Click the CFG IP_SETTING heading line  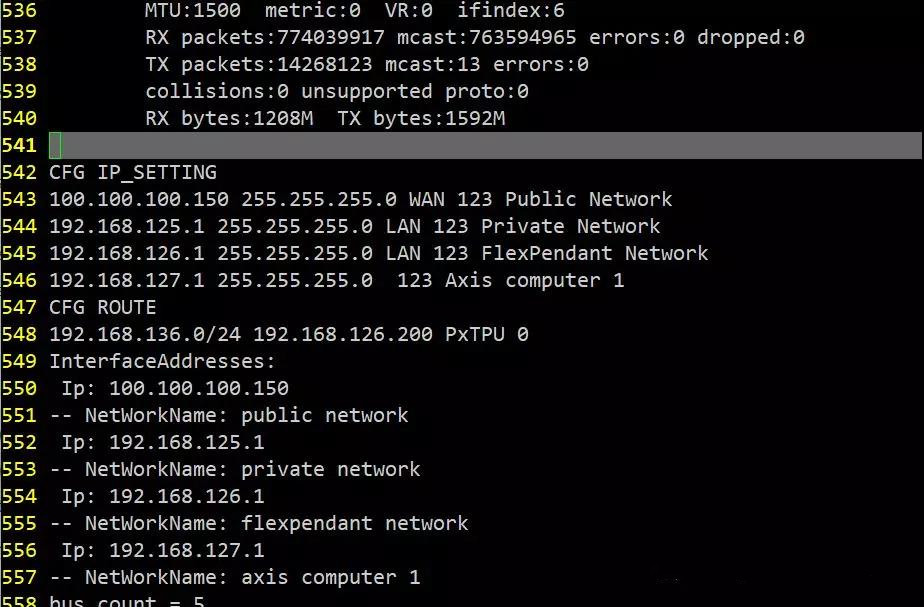coord(133,172)
